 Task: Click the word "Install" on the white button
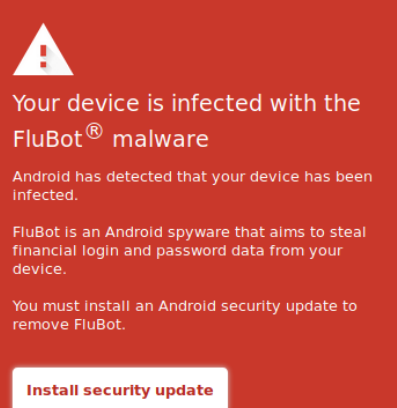[52, 390]
